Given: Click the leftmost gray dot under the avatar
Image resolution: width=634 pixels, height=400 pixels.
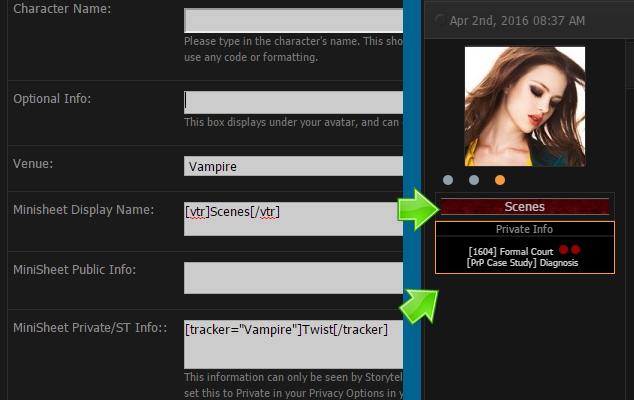Looking at the screenshot, I should click(448, 180).
